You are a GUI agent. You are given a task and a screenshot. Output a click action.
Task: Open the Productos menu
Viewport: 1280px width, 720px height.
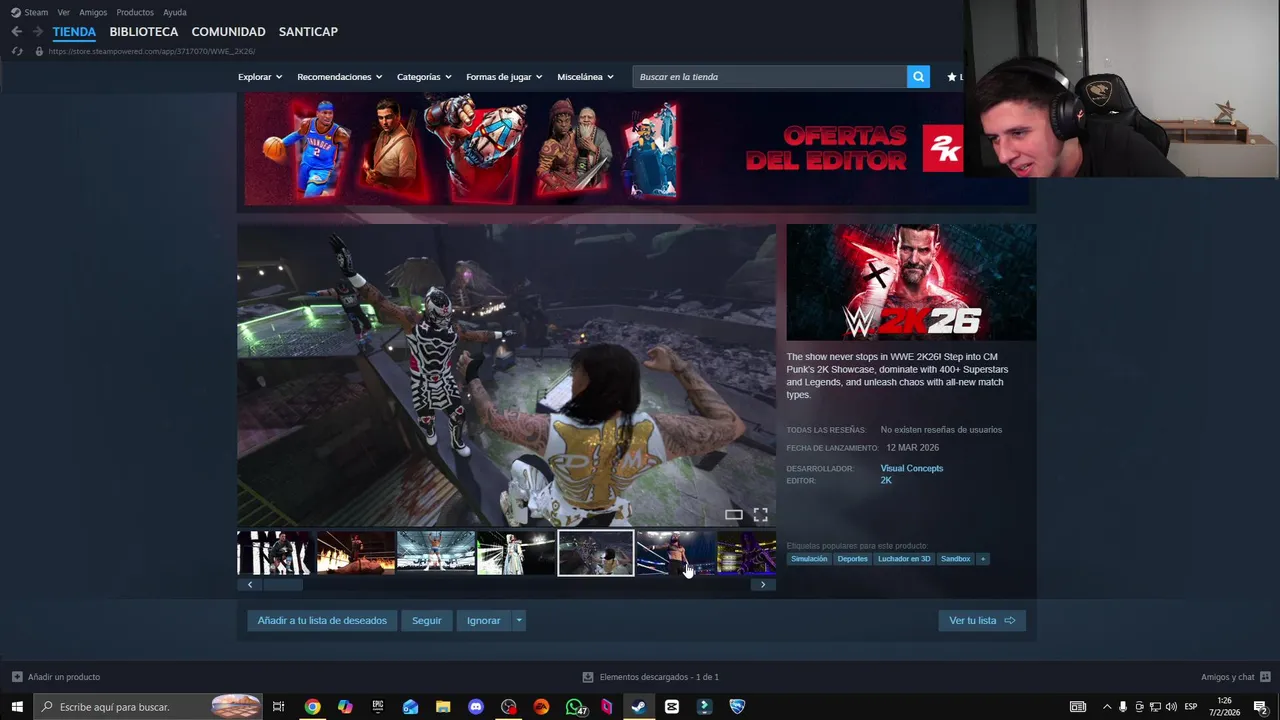(135, 12)
